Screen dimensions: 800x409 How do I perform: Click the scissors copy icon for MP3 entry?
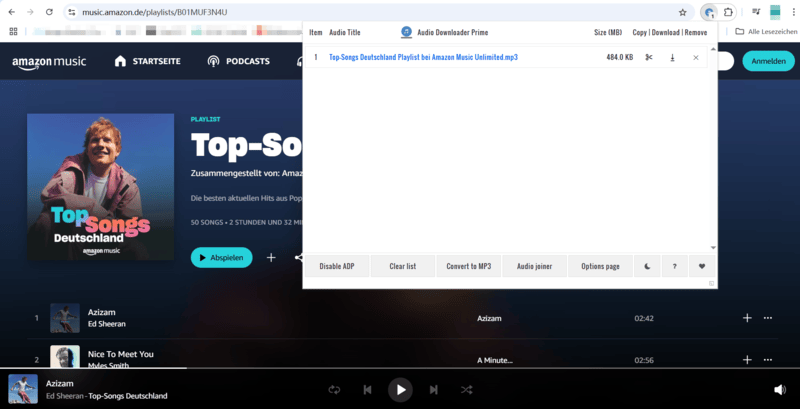click(648, 57)
